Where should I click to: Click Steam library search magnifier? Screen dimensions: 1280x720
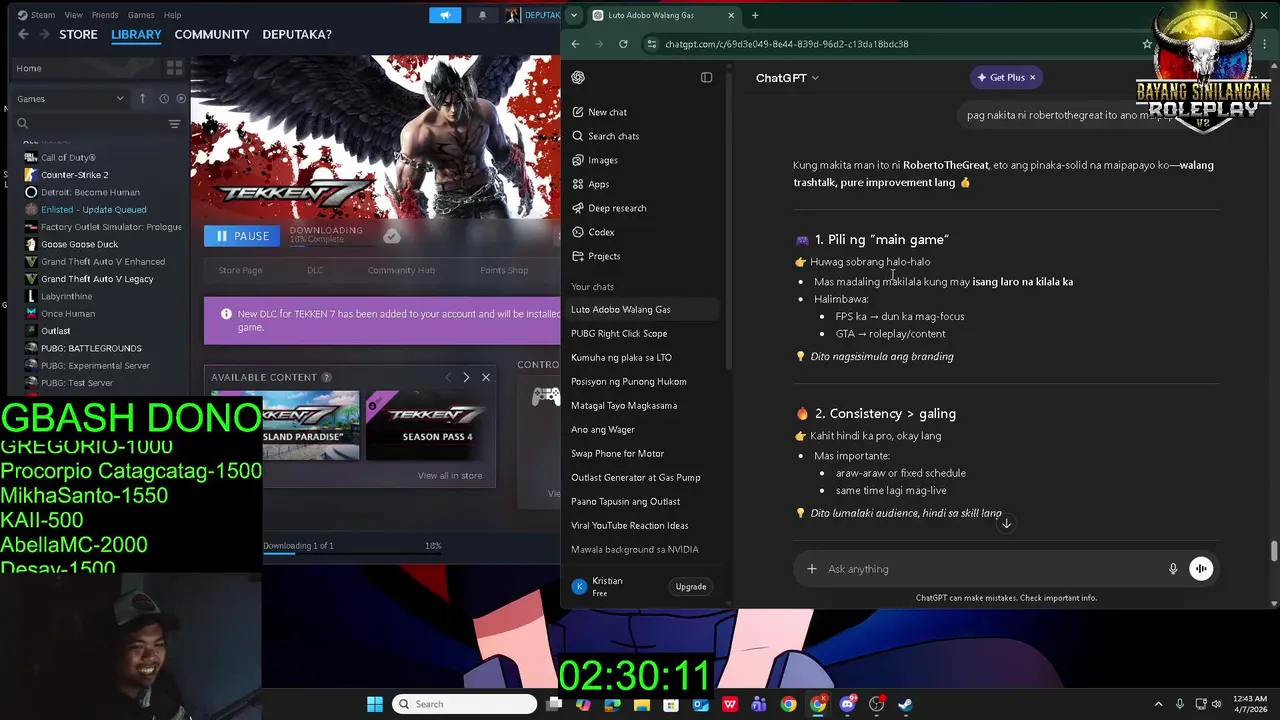click(x=22, y=124)
